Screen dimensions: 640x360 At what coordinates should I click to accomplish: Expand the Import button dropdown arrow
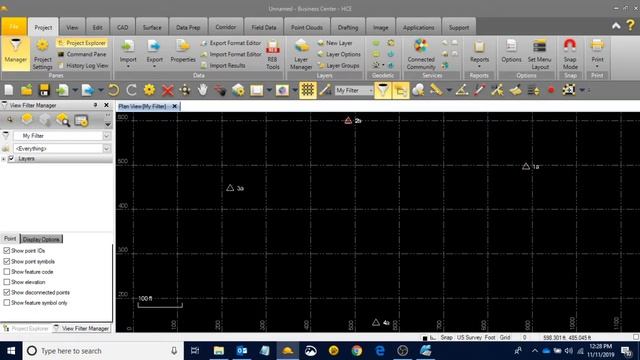128,67
